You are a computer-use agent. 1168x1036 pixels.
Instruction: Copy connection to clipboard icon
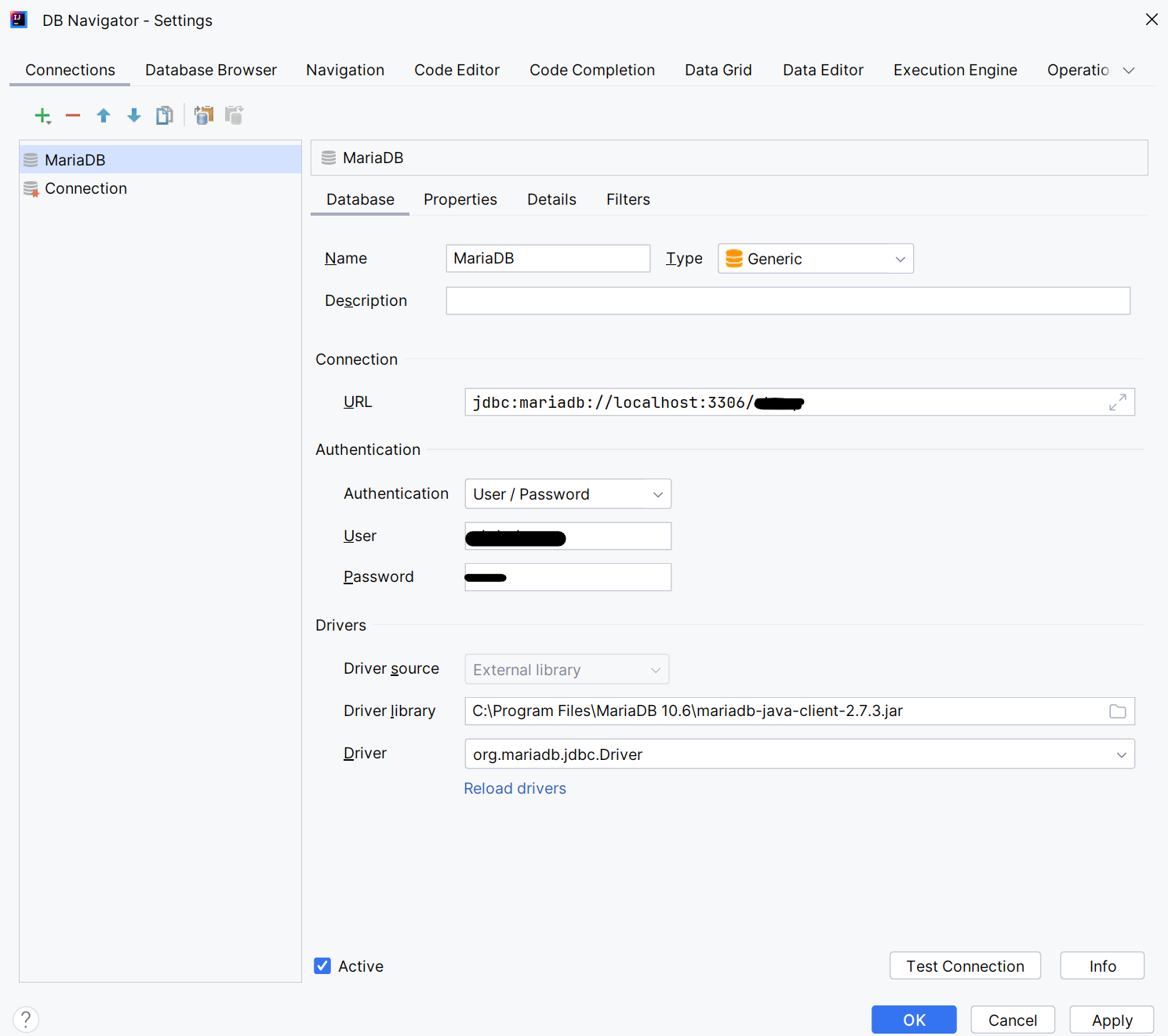[204, 115]
